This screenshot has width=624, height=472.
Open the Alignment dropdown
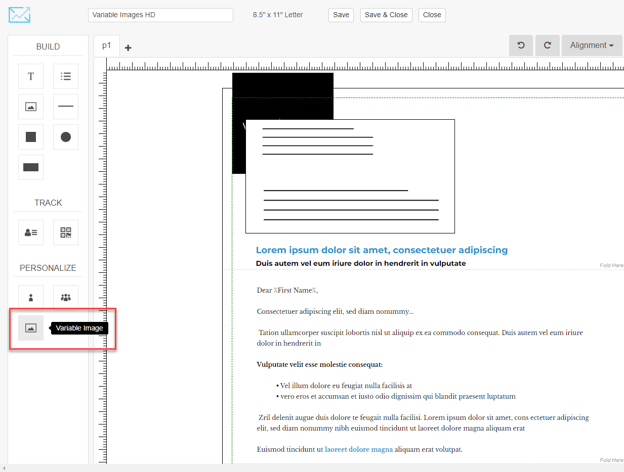[x=591, y=45]
